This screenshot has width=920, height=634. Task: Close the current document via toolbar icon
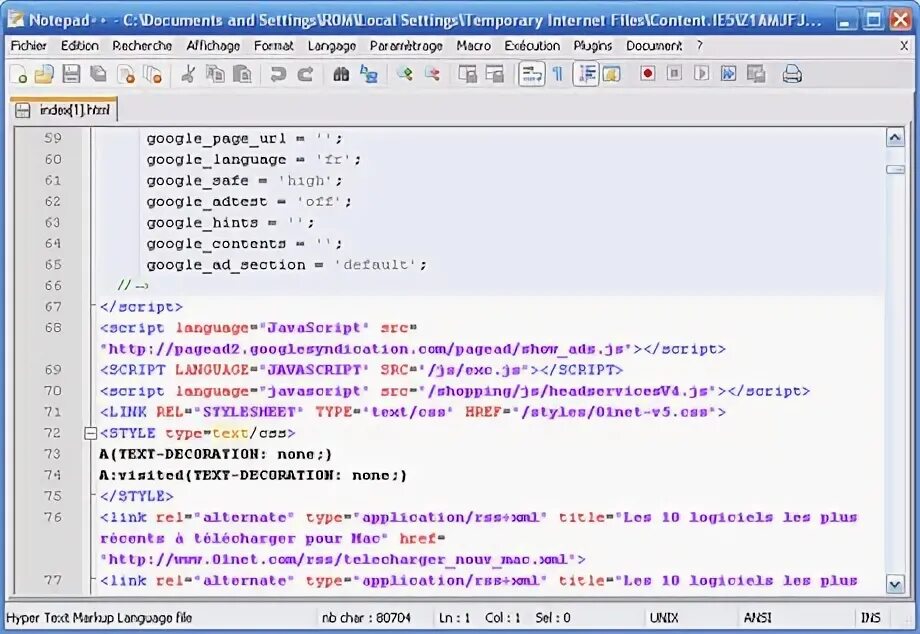point(126,74)
